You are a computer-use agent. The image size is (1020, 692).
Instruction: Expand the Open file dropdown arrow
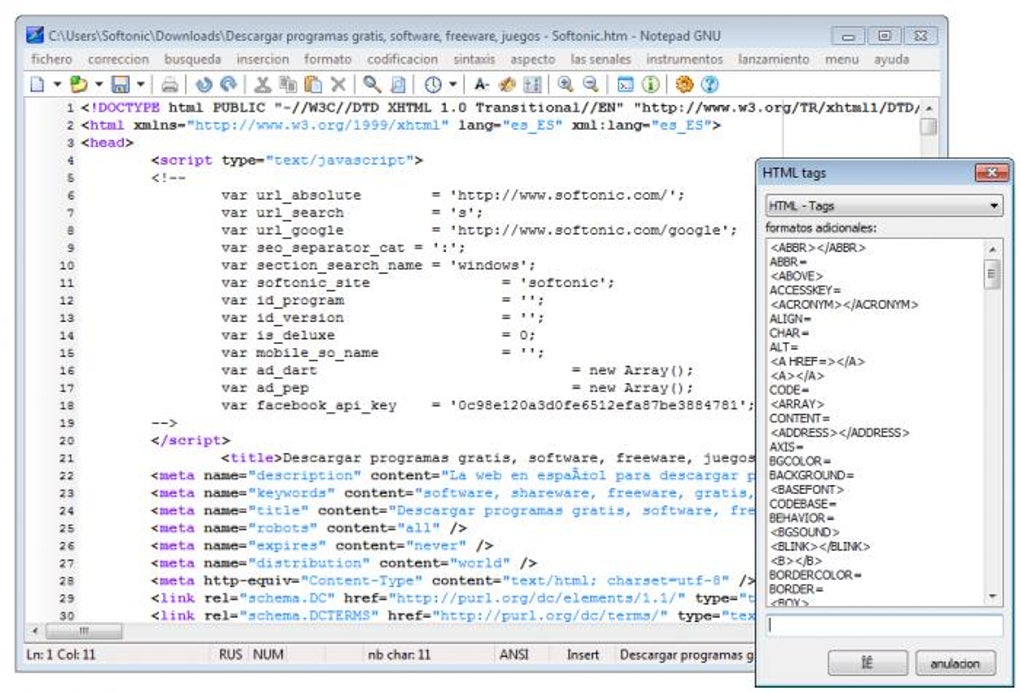[x=99, y=85]
